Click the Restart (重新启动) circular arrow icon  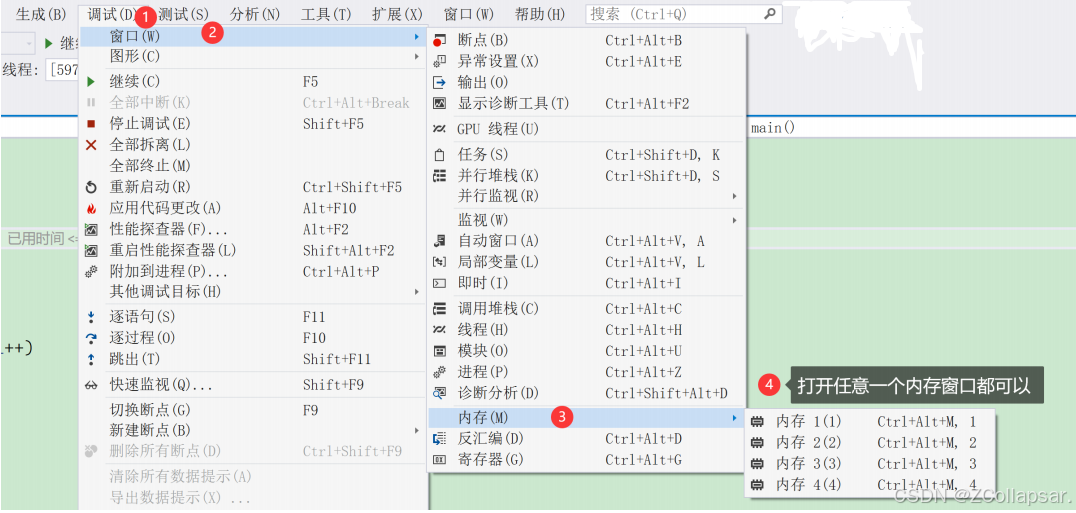tap(91, 187)
